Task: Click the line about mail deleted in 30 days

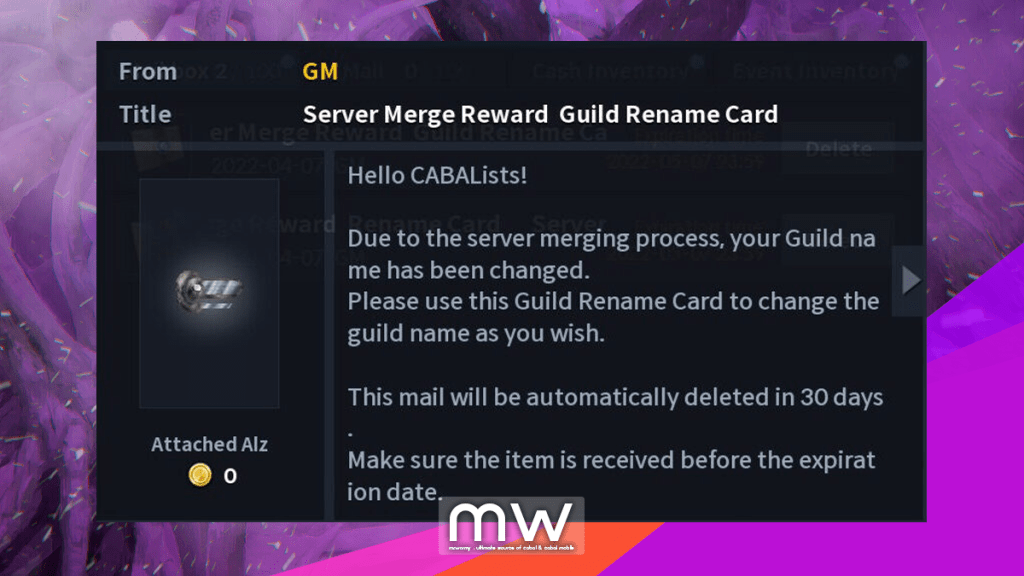Action: click(615, 397)
